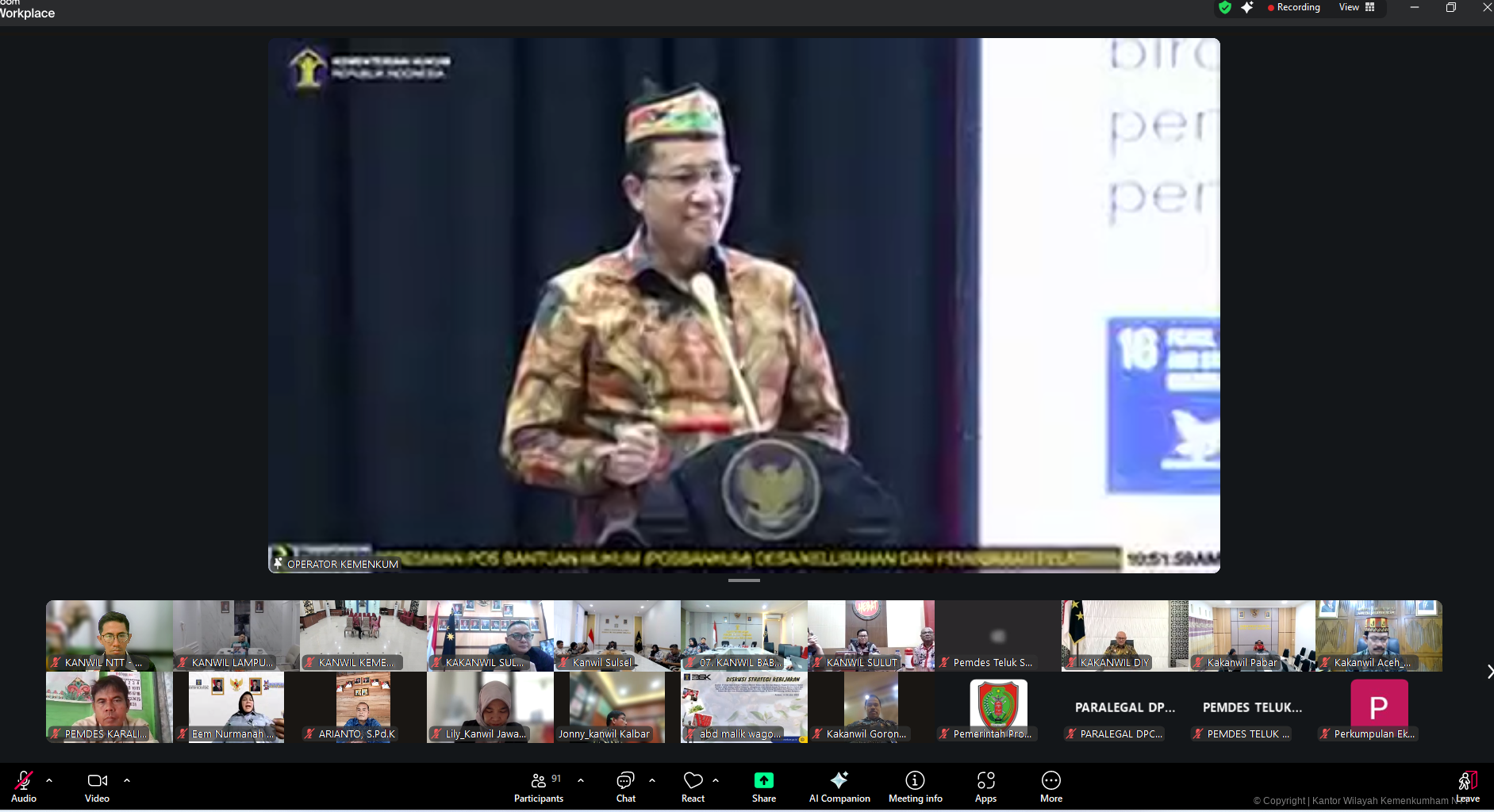Screen dimensions: 1494x812
Task: Open the React emoji menu
Action: pos(693,787)
